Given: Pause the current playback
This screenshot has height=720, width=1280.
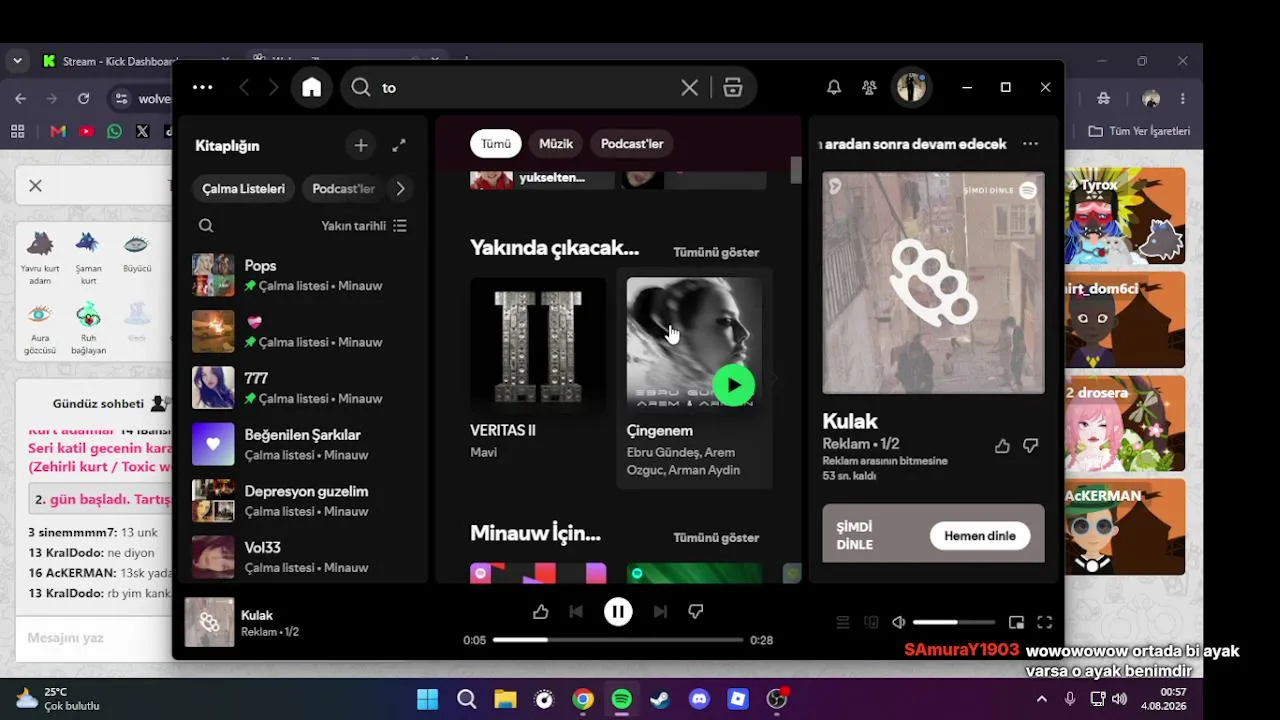Looking at the screenshot, I should [618, 611].
